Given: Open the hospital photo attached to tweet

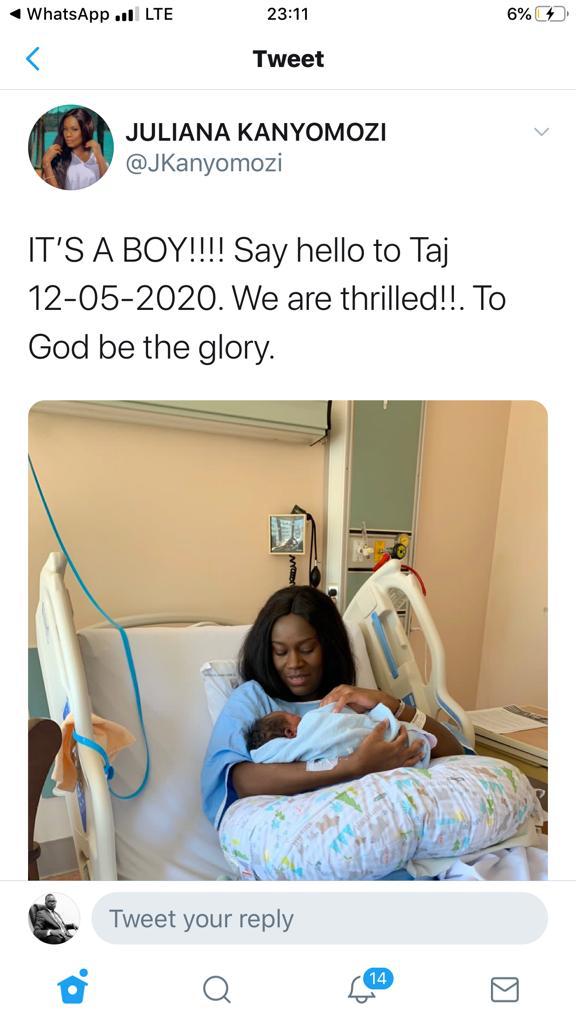Looking at the screenshot, I should click(288, 640).
